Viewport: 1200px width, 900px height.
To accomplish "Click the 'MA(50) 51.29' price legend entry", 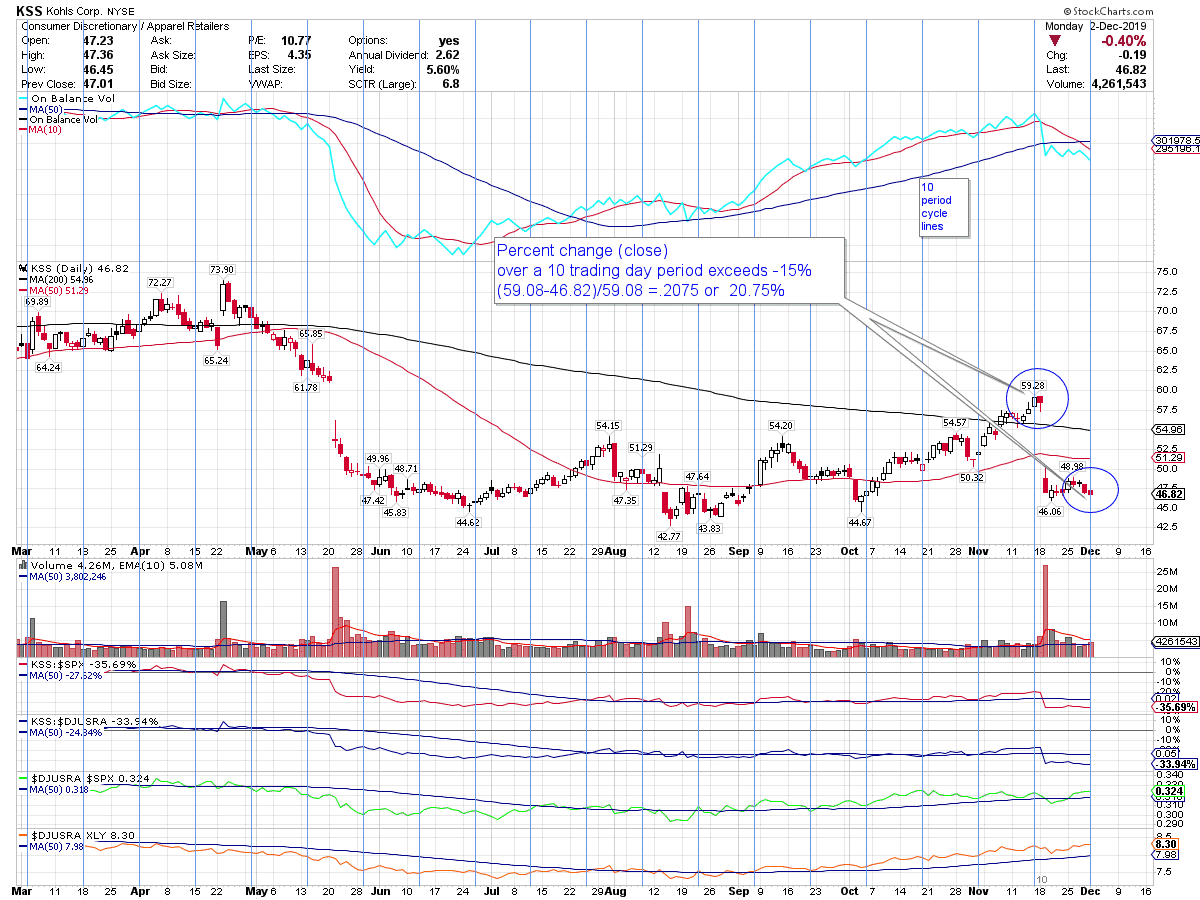I will pyautogui.click(x=55, y=290).
